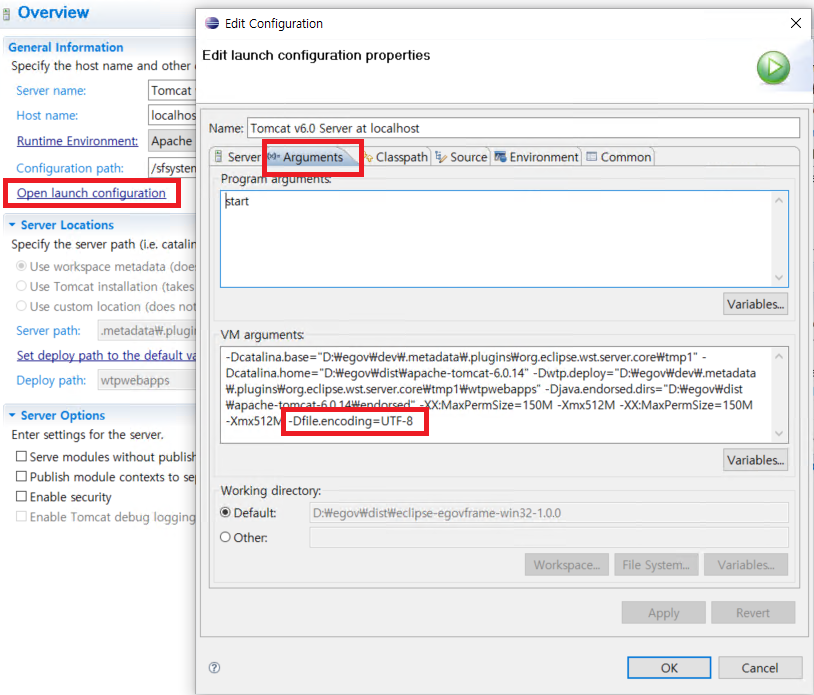Viewport: 814px width, 695px height.
Task: Close the Edit Configuration dialog
Action: tap(795, 23)
